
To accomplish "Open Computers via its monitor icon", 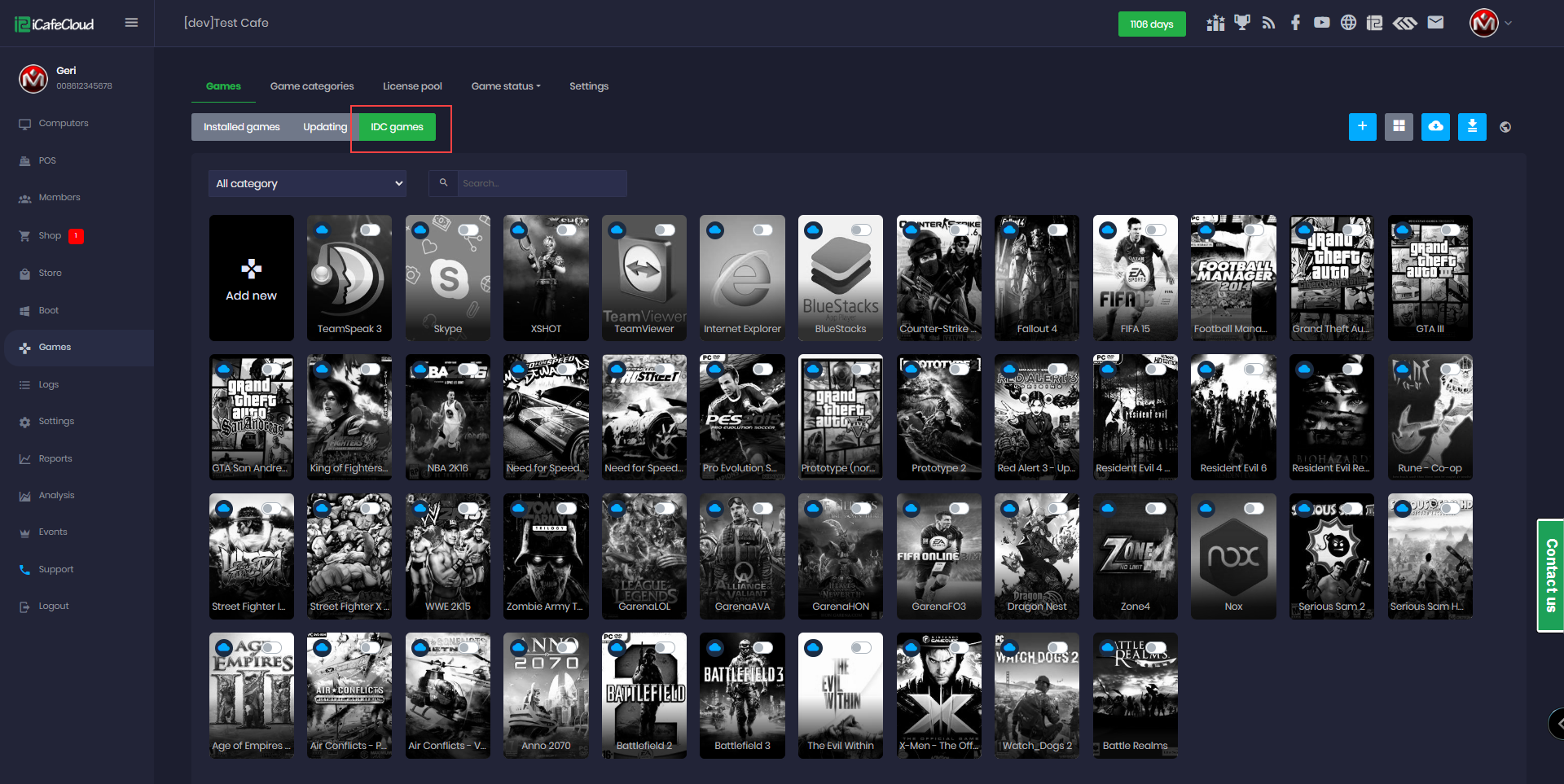I will point(24,124).
